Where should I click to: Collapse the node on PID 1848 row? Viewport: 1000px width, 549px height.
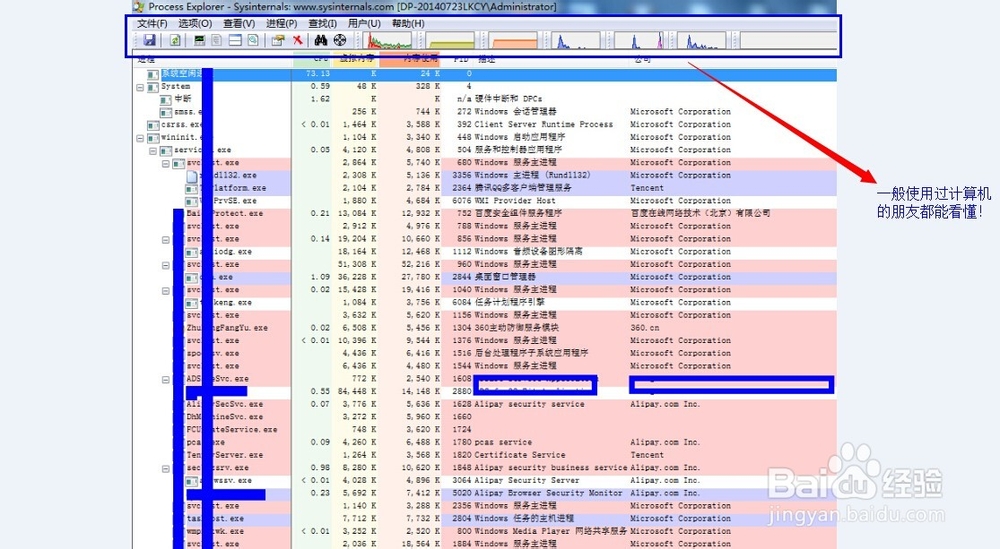pyautogui.click(x=166, y=469)
